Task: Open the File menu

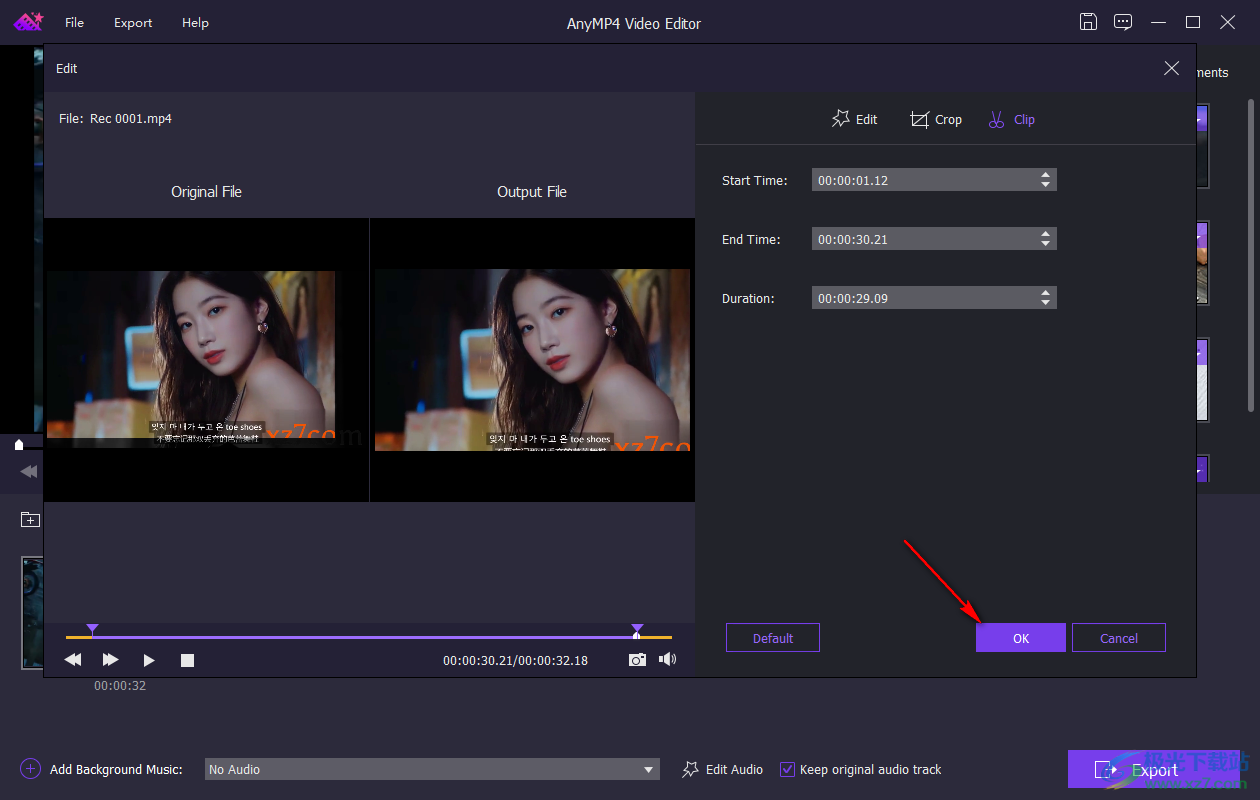Action: pyautogui.click(x=74, y=22)
